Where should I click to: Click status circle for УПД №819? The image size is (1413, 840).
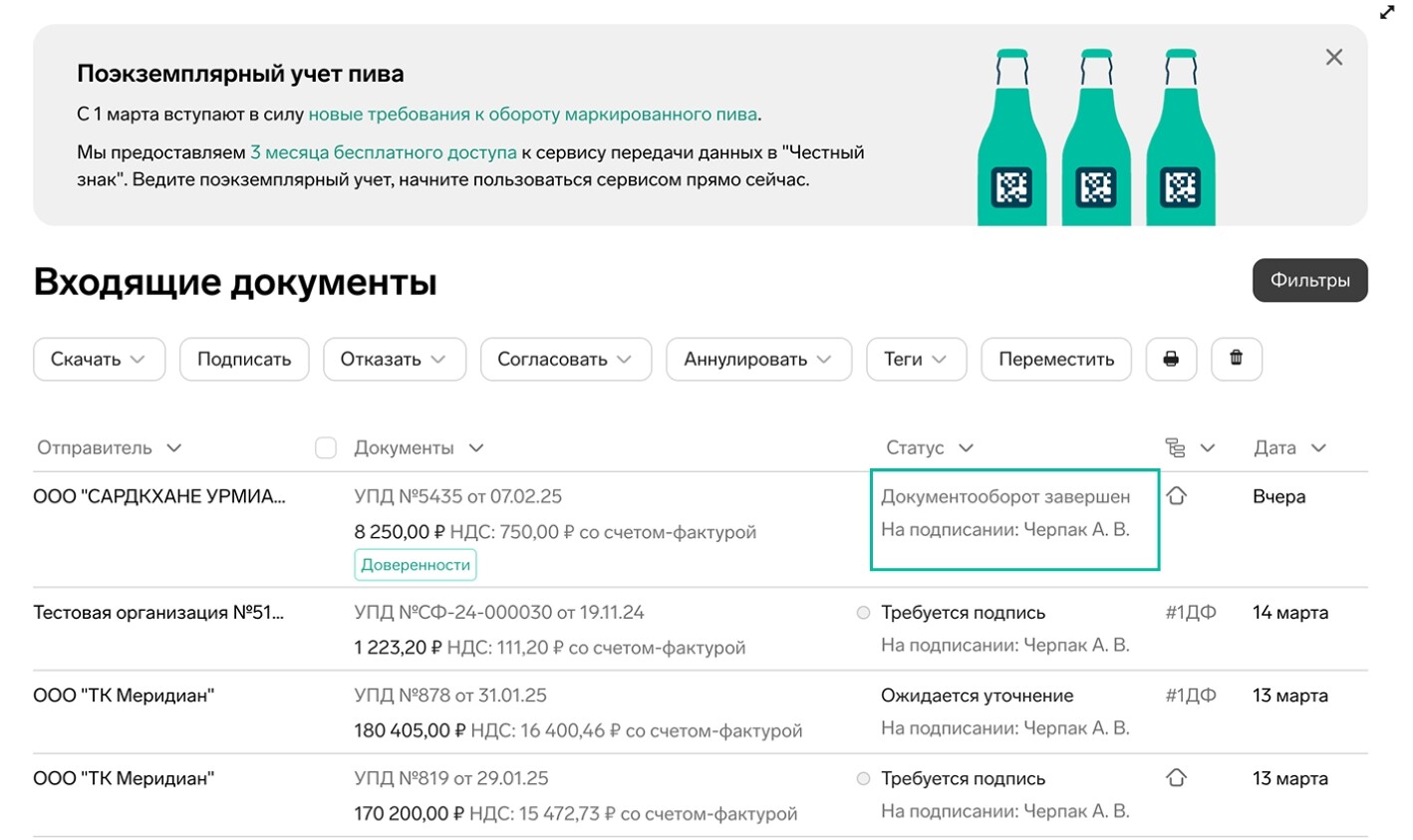click(864, 778)
